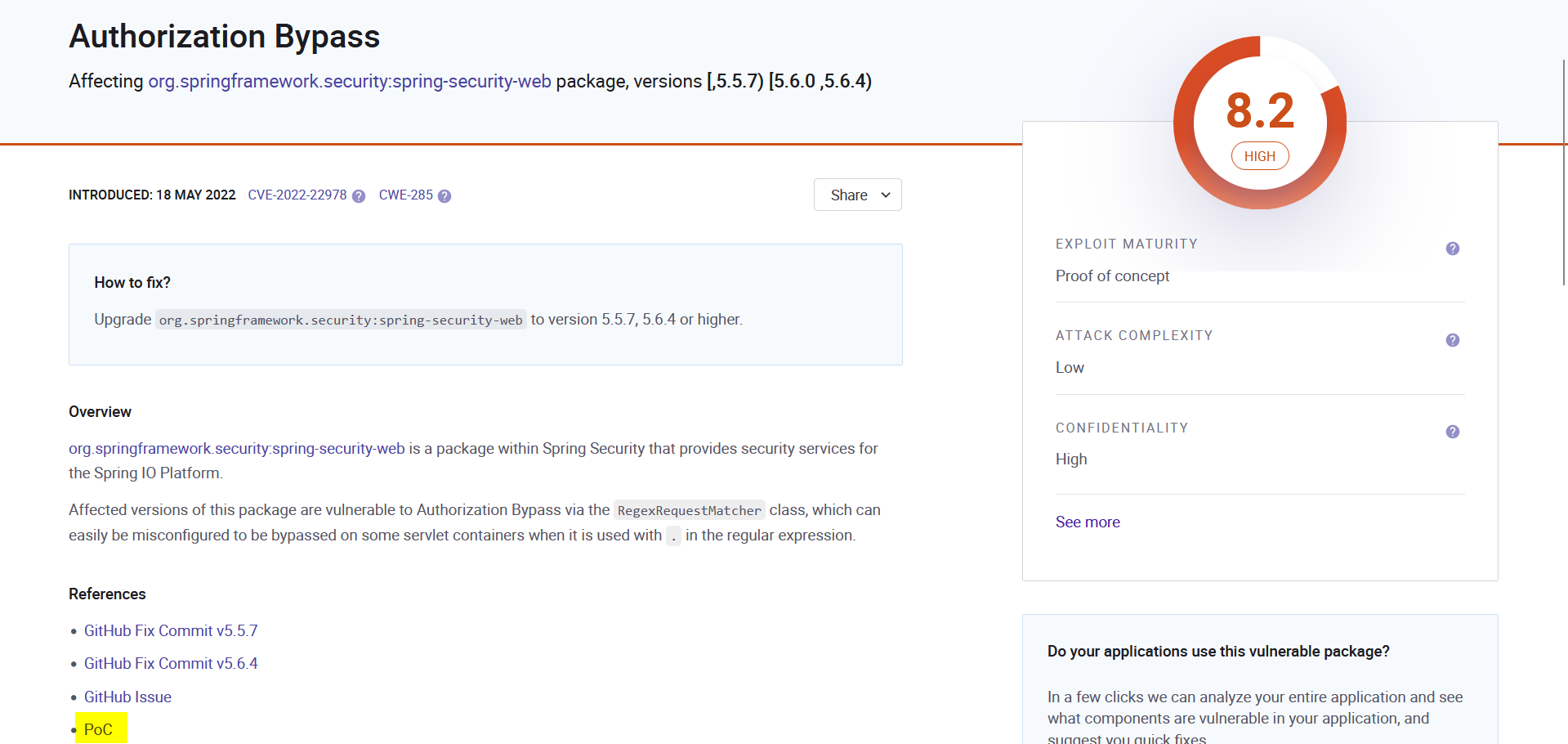Image resolution: width=1568 pixels, height=744 pixels.
Task: Click the spring-security-web package link in the header
Action: point(349,81)
